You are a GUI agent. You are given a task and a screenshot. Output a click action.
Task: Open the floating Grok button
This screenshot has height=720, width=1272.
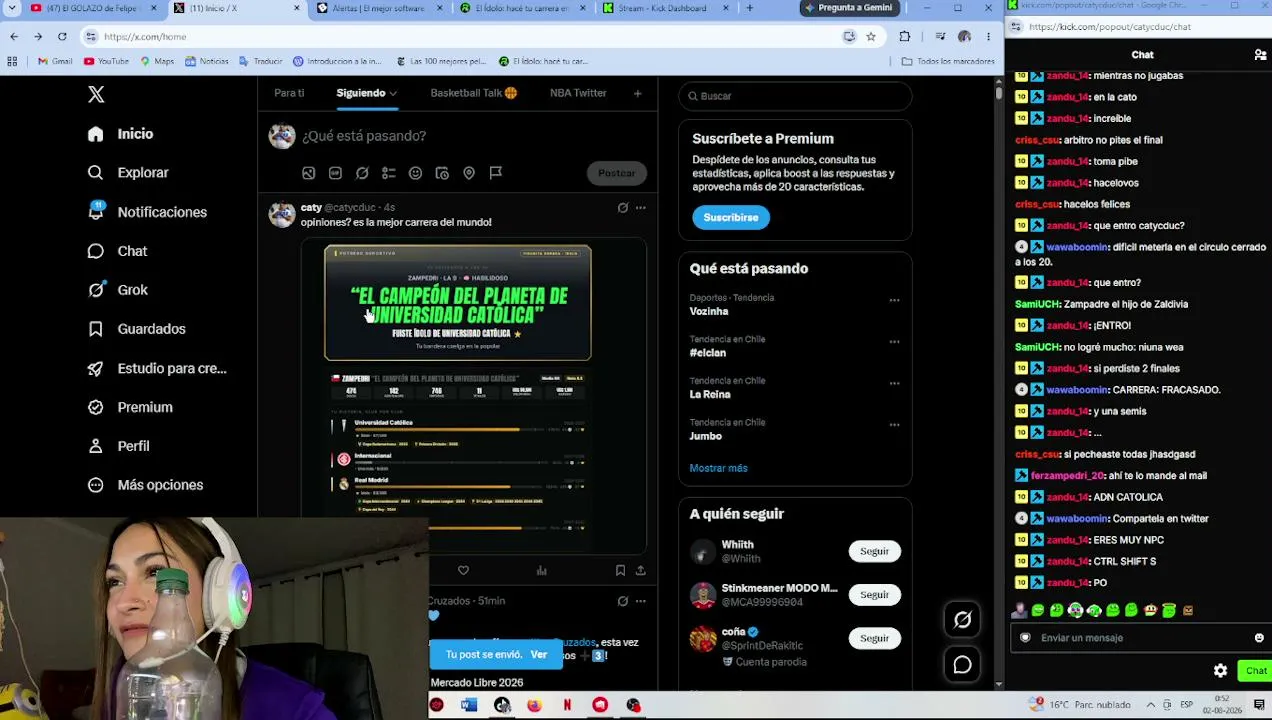click(962, 620)
